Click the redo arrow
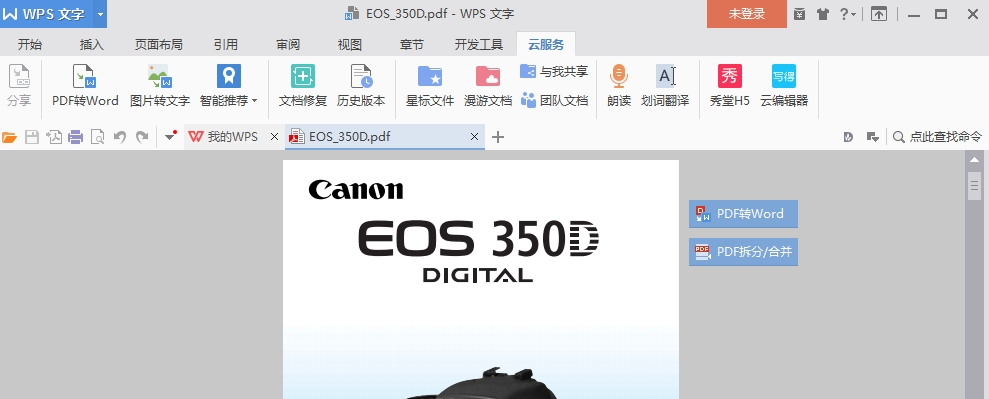Viewport: 989px width, 399px height. 143,137
